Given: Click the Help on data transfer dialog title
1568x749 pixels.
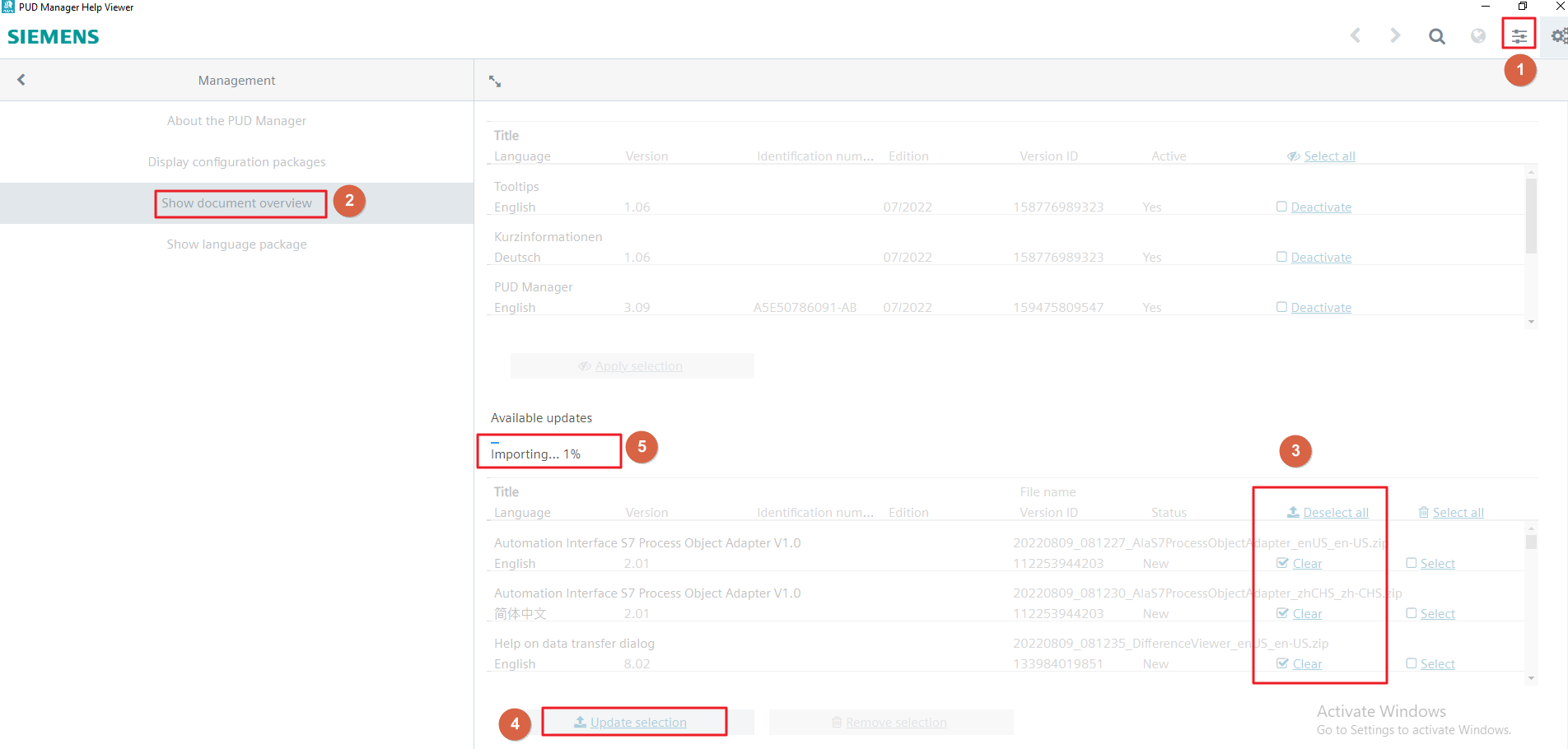Looking at the screenshot, I should click(x=574, y=644).
